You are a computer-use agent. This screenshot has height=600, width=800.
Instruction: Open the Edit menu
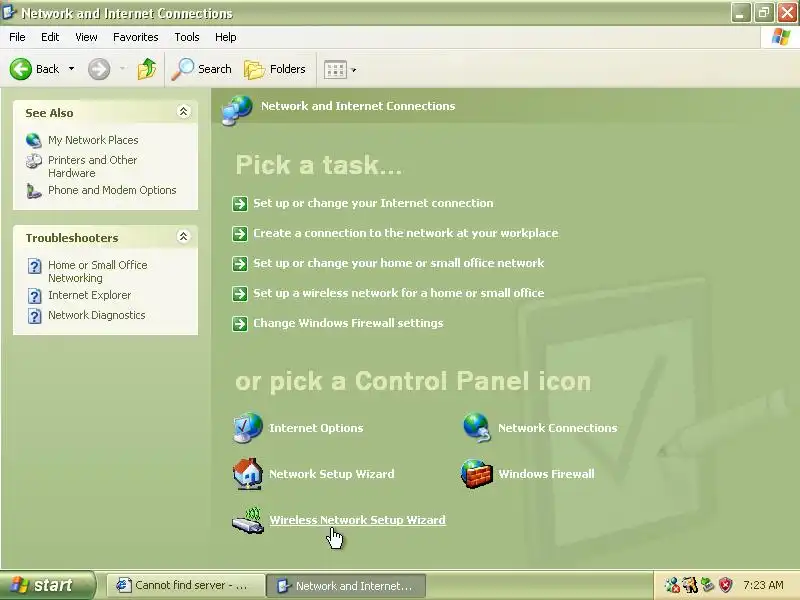coord(50,37)
